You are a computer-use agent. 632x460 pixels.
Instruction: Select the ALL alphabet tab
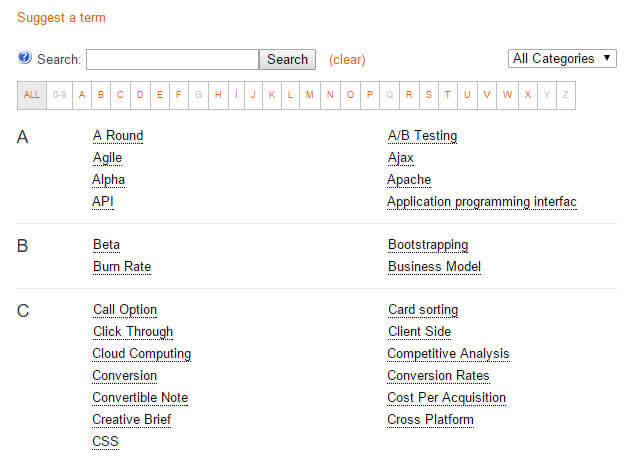coord(32,95)
